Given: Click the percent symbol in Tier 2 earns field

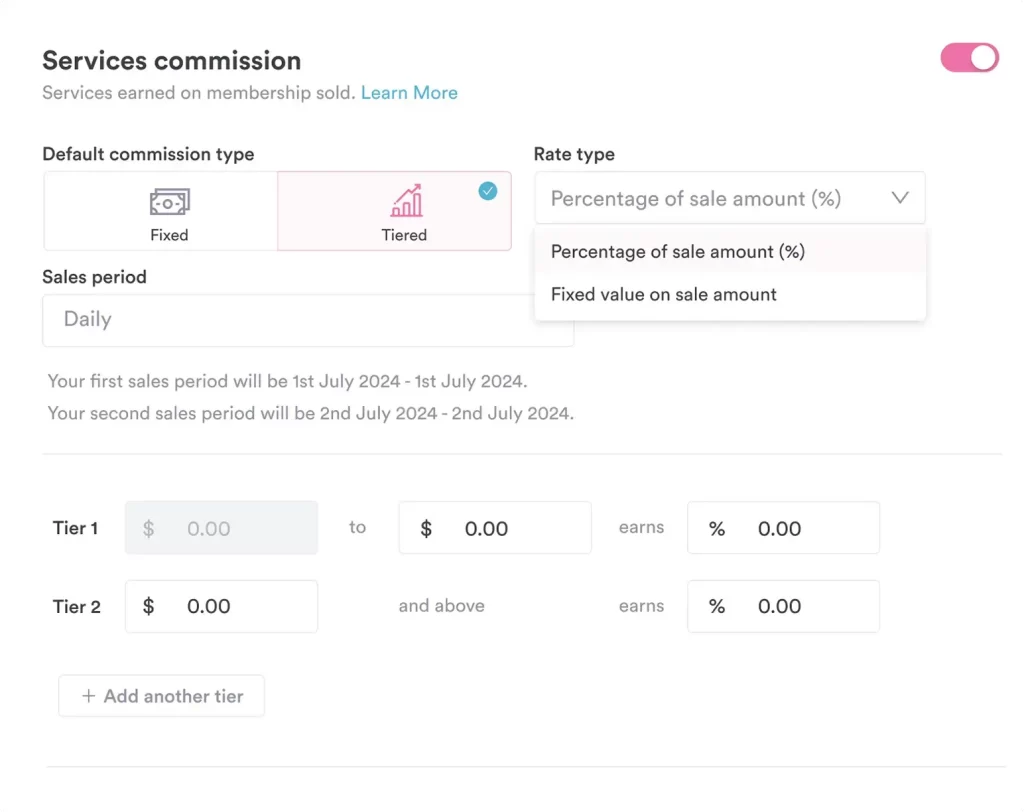Looking at the screenshot, I should click(717, 606).
